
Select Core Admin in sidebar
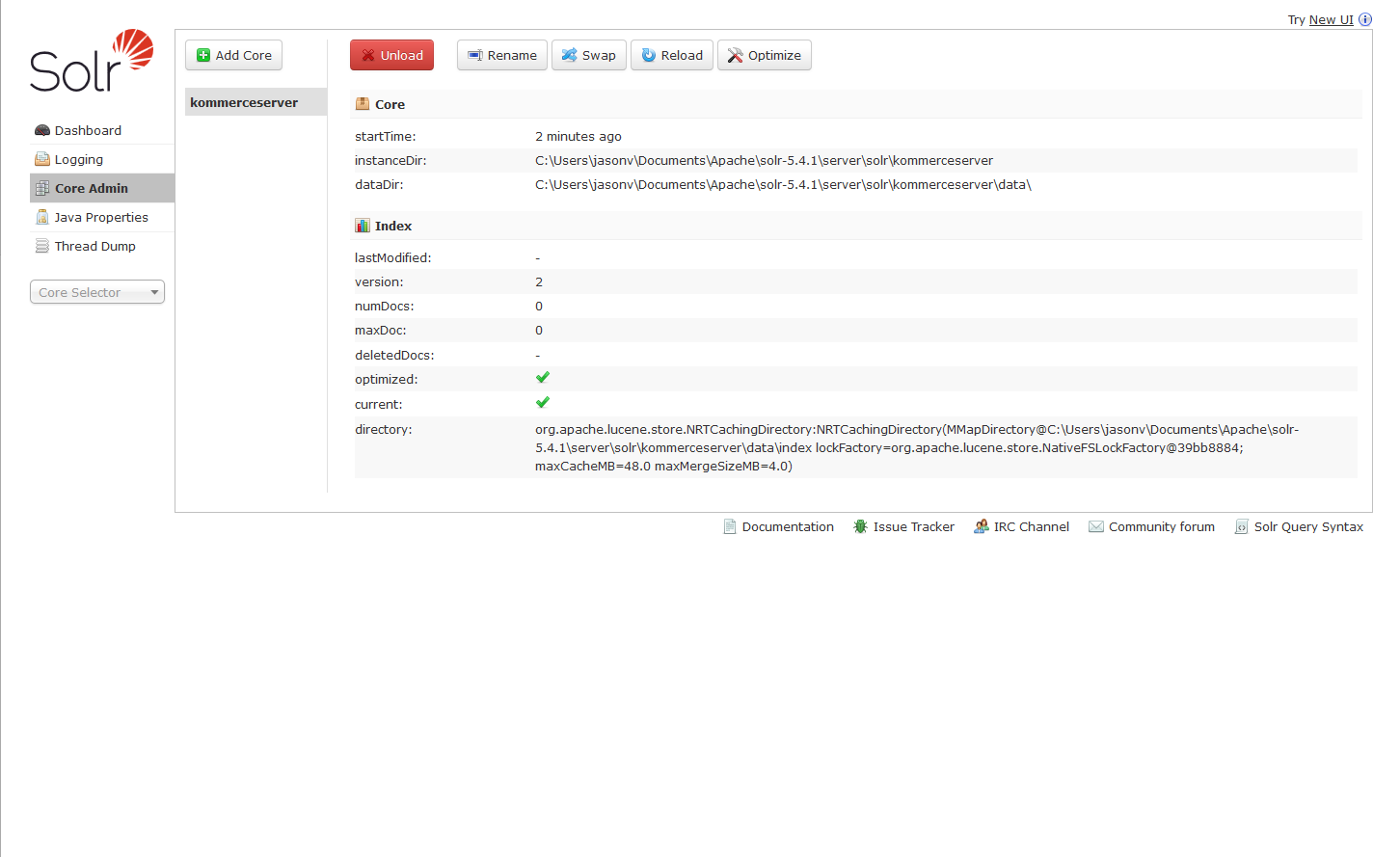(x=102, y=188)
